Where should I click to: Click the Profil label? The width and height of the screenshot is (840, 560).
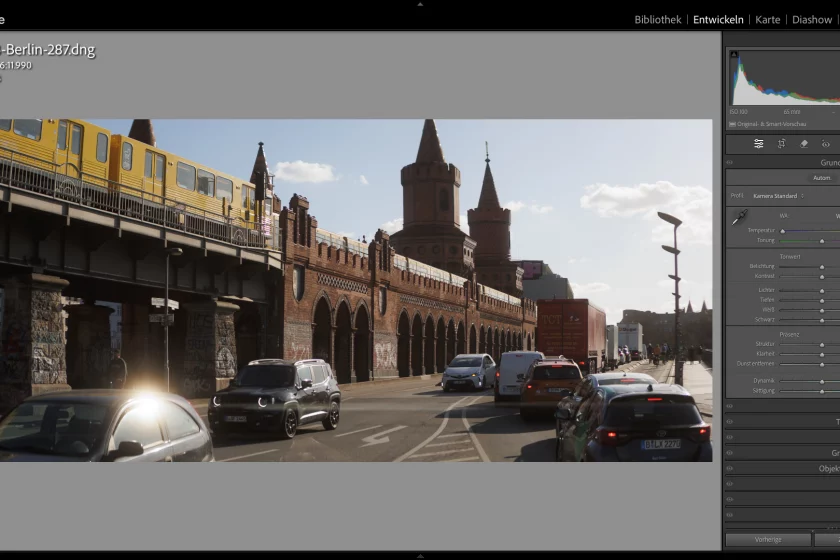[737, 196]
